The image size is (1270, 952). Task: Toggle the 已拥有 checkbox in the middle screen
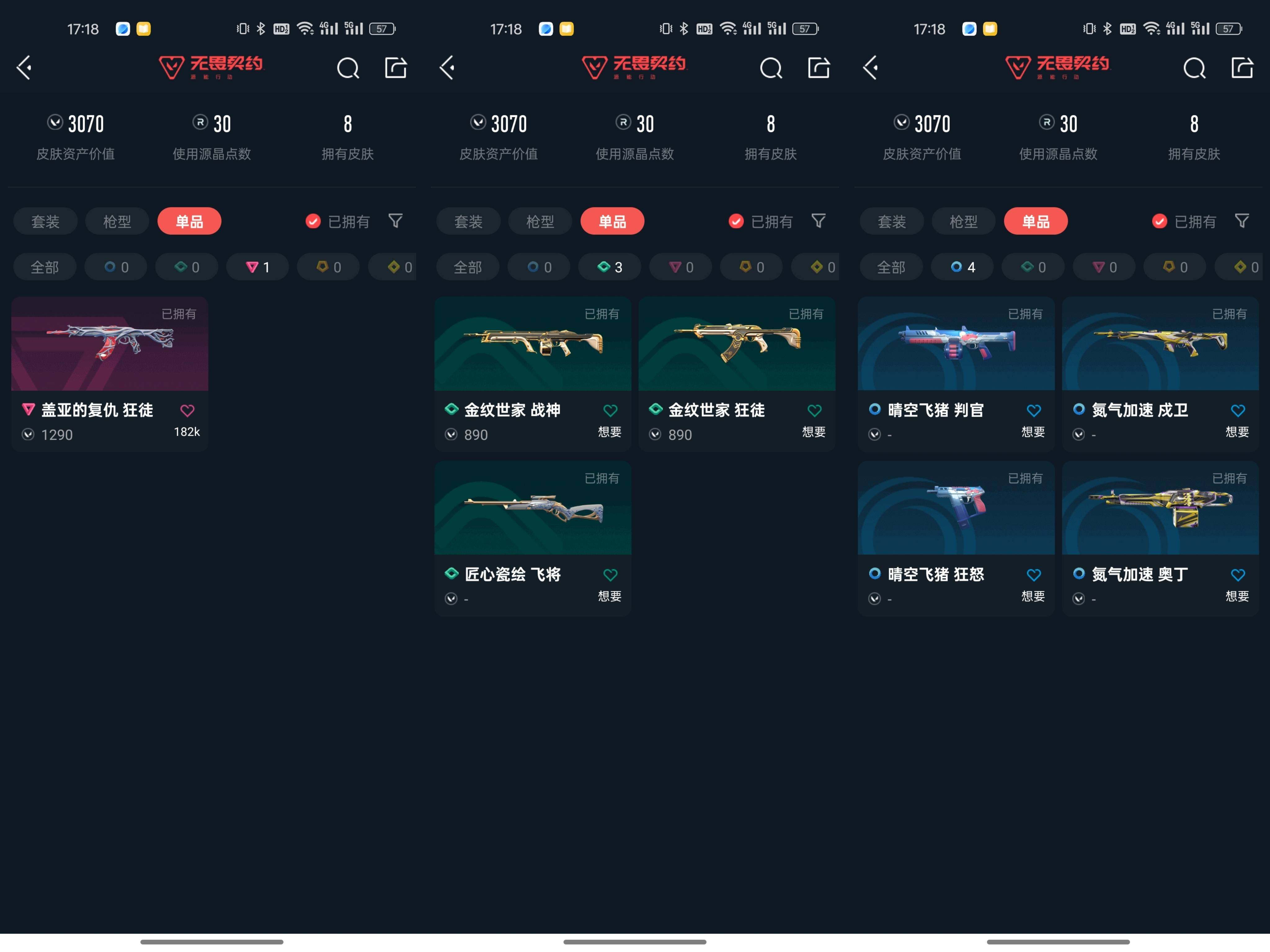pyautogui.click(x=736, y=222)
